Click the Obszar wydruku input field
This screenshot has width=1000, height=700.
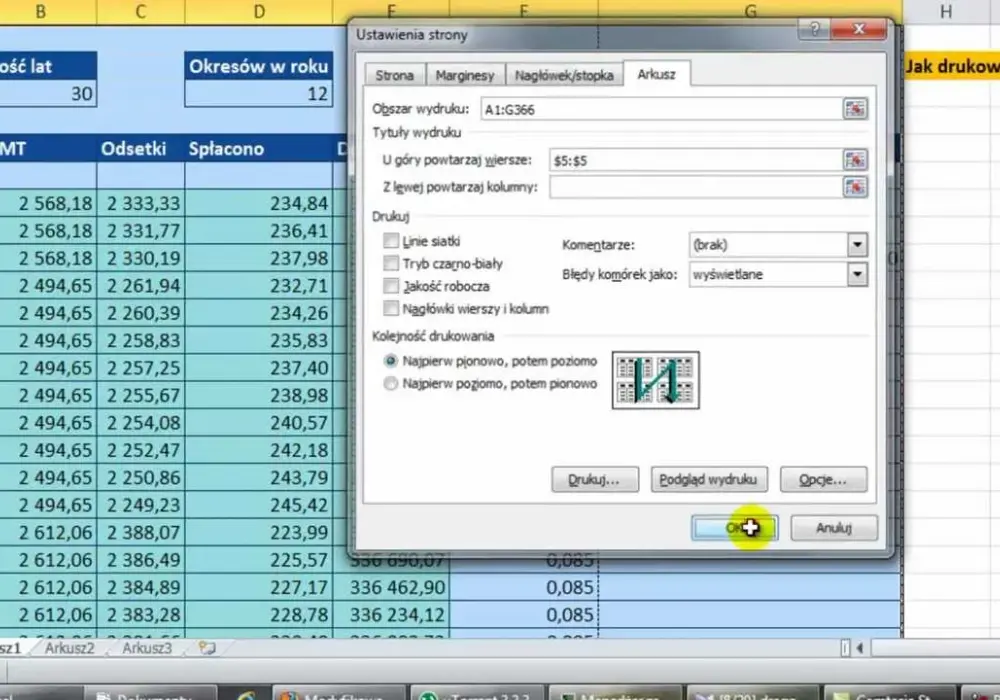[661, 109]
